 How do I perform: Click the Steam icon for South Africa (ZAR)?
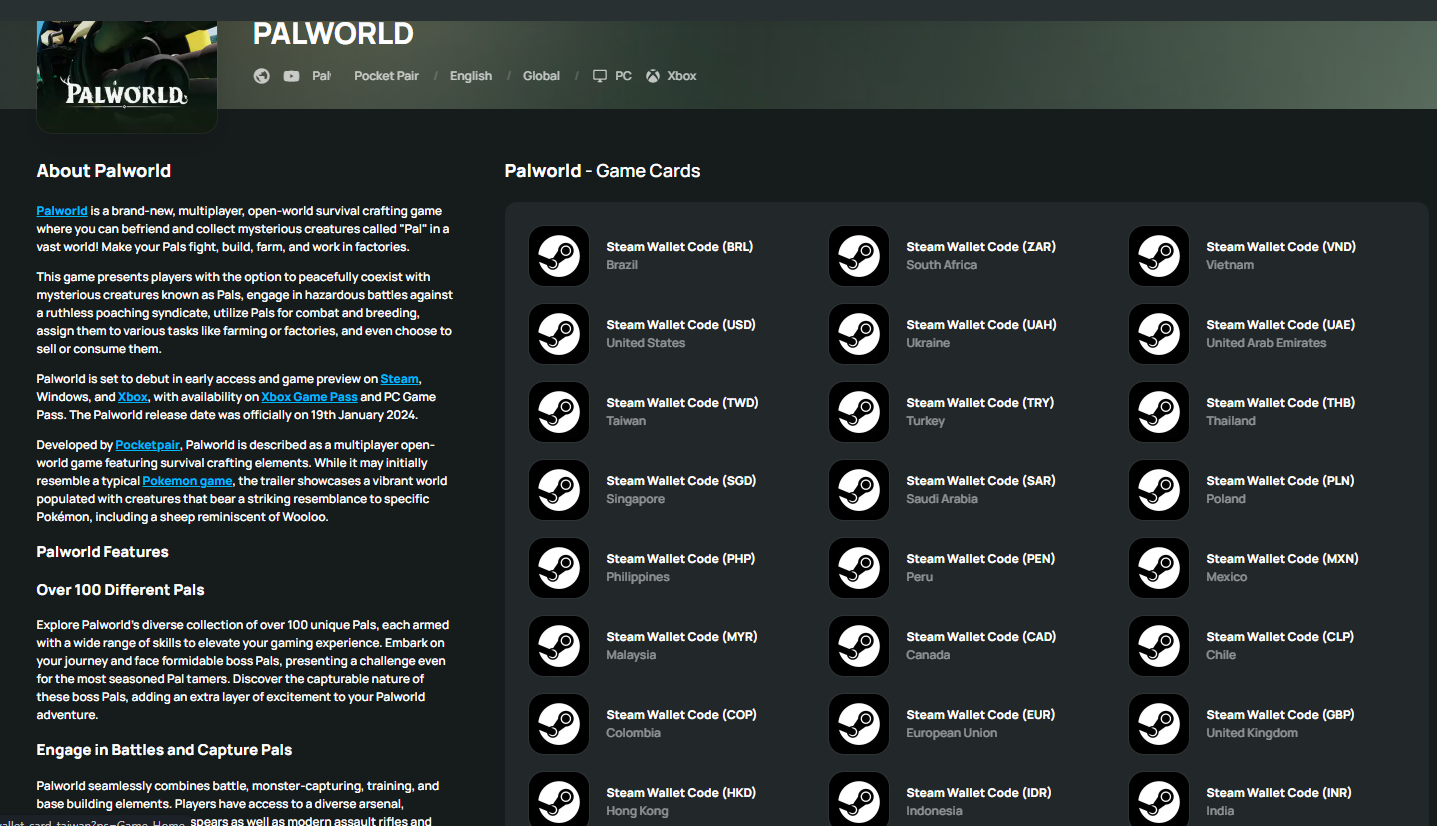pos(859,256)
